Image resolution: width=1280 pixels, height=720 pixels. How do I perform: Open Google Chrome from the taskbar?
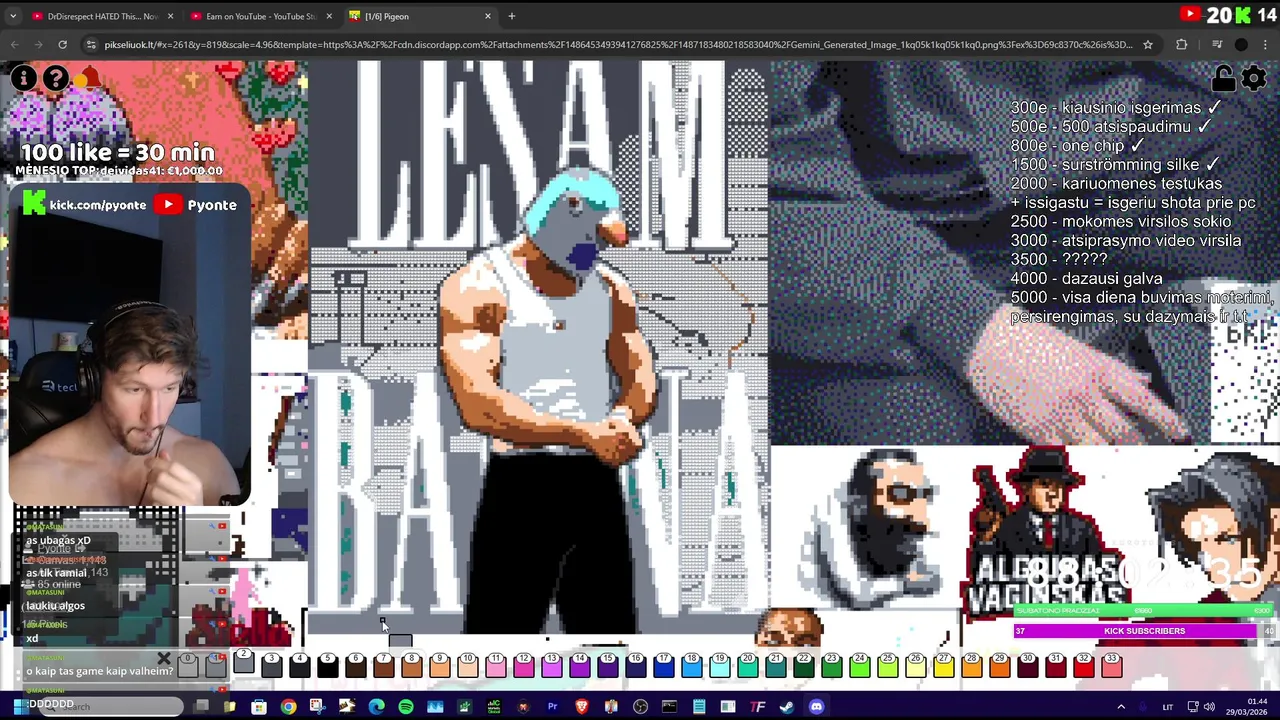point(288,707)
